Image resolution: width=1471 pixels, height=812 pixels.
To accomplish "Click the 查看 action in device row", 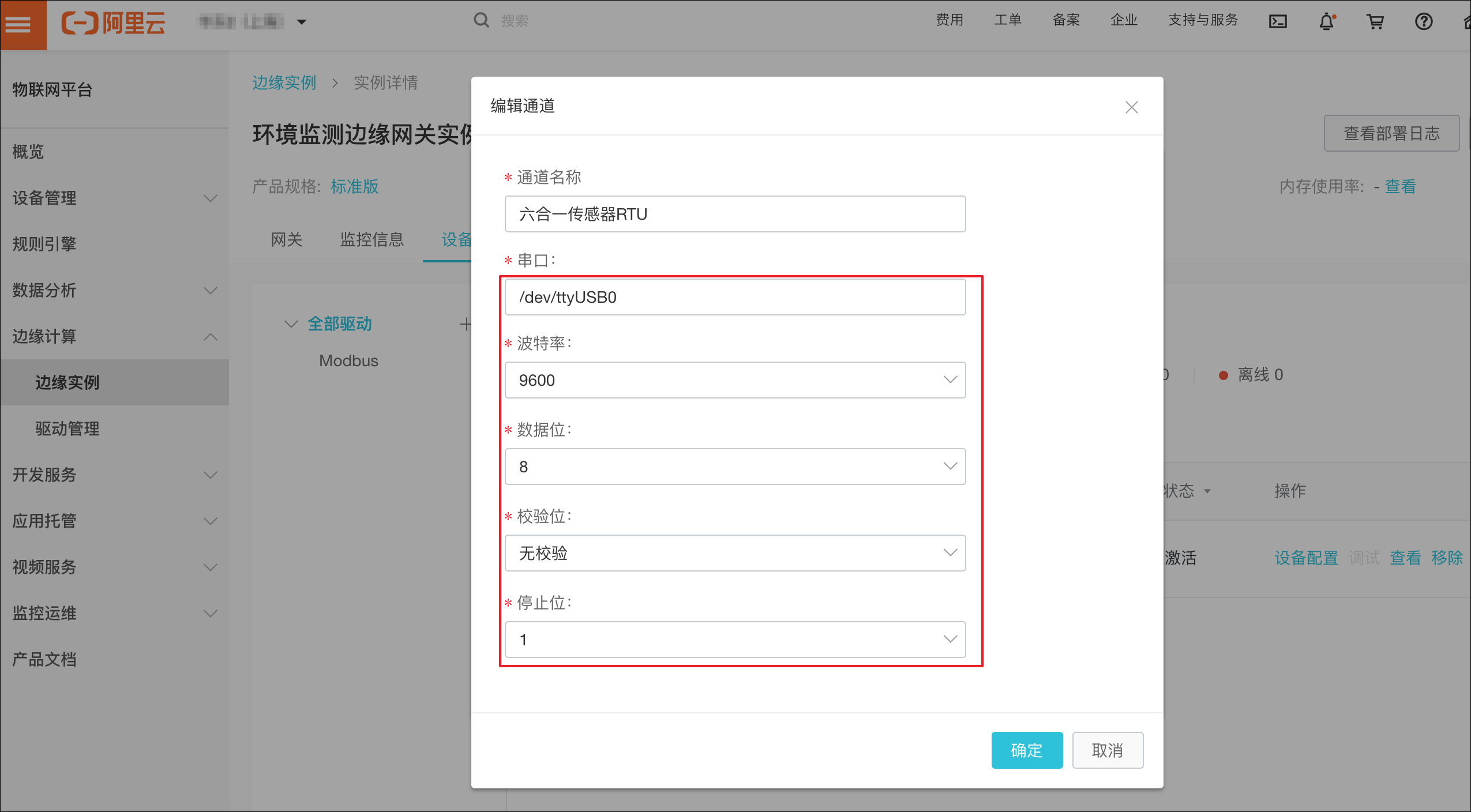I will (1405, 558).
